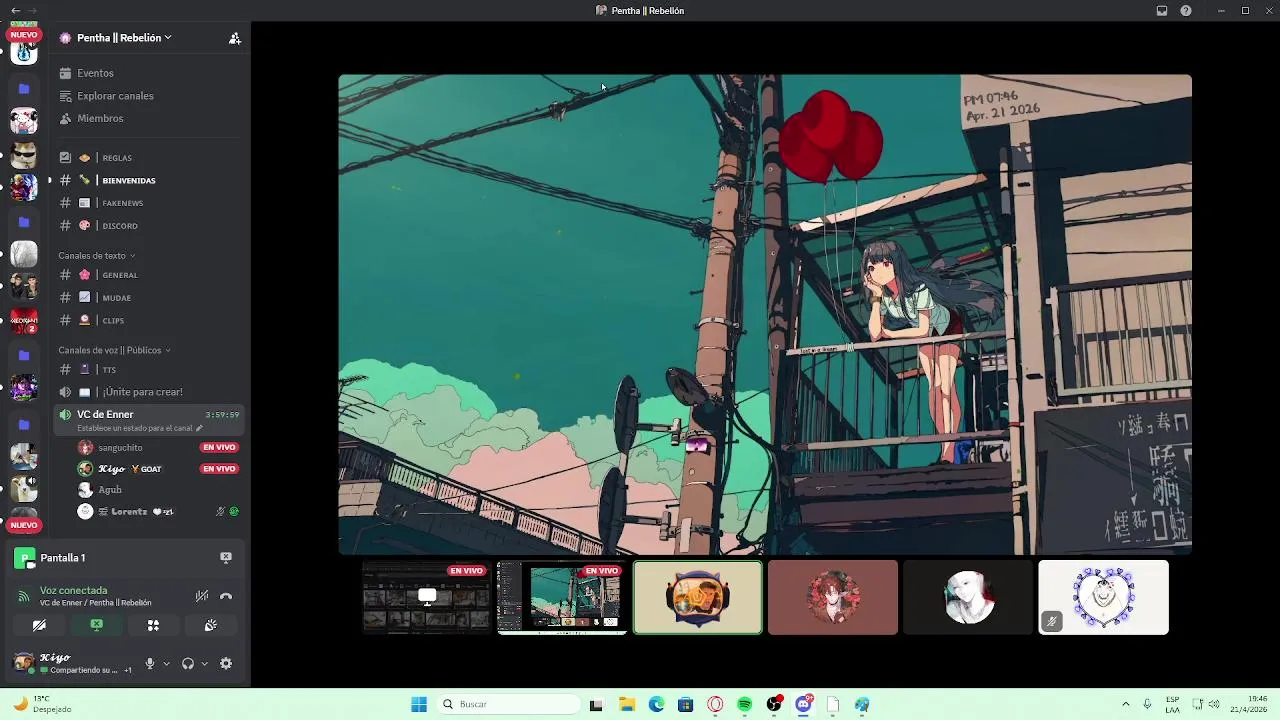
Task: Click the taskbar Buscar search box
Action: click(x=508, y=705)
